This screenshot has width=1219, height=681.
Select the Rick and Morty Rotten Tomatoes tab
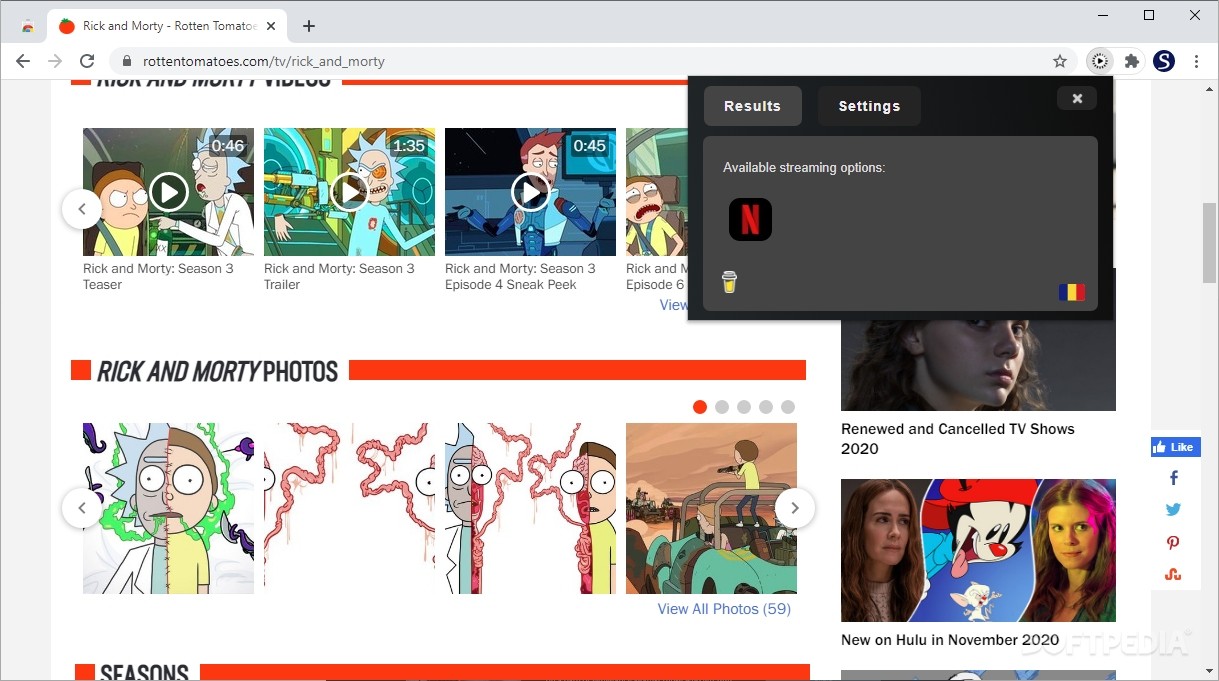point(169,26)
